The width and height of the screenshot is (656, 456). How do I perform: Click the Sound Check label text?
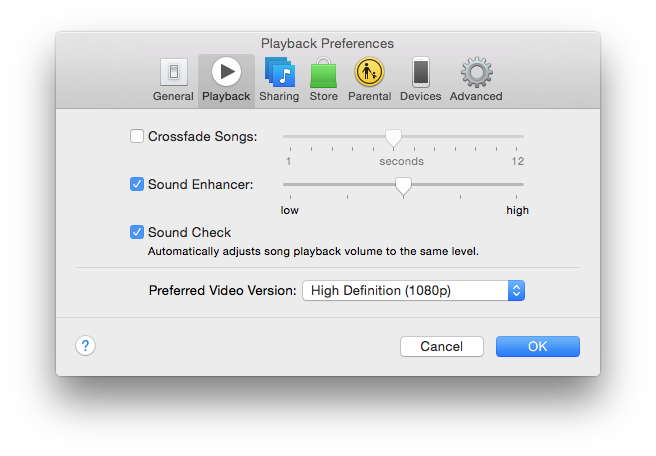tap(189, 232)
